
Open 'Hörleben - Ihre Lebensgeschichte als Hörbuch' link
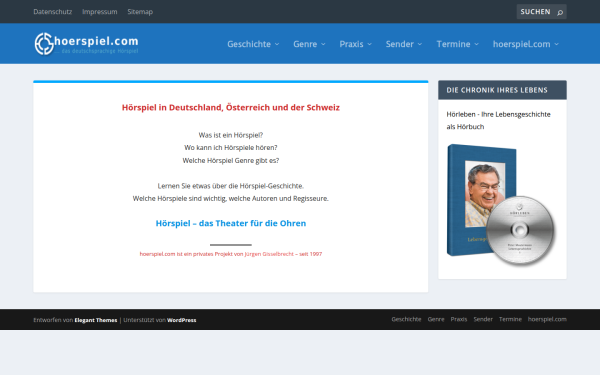(498, 121)
